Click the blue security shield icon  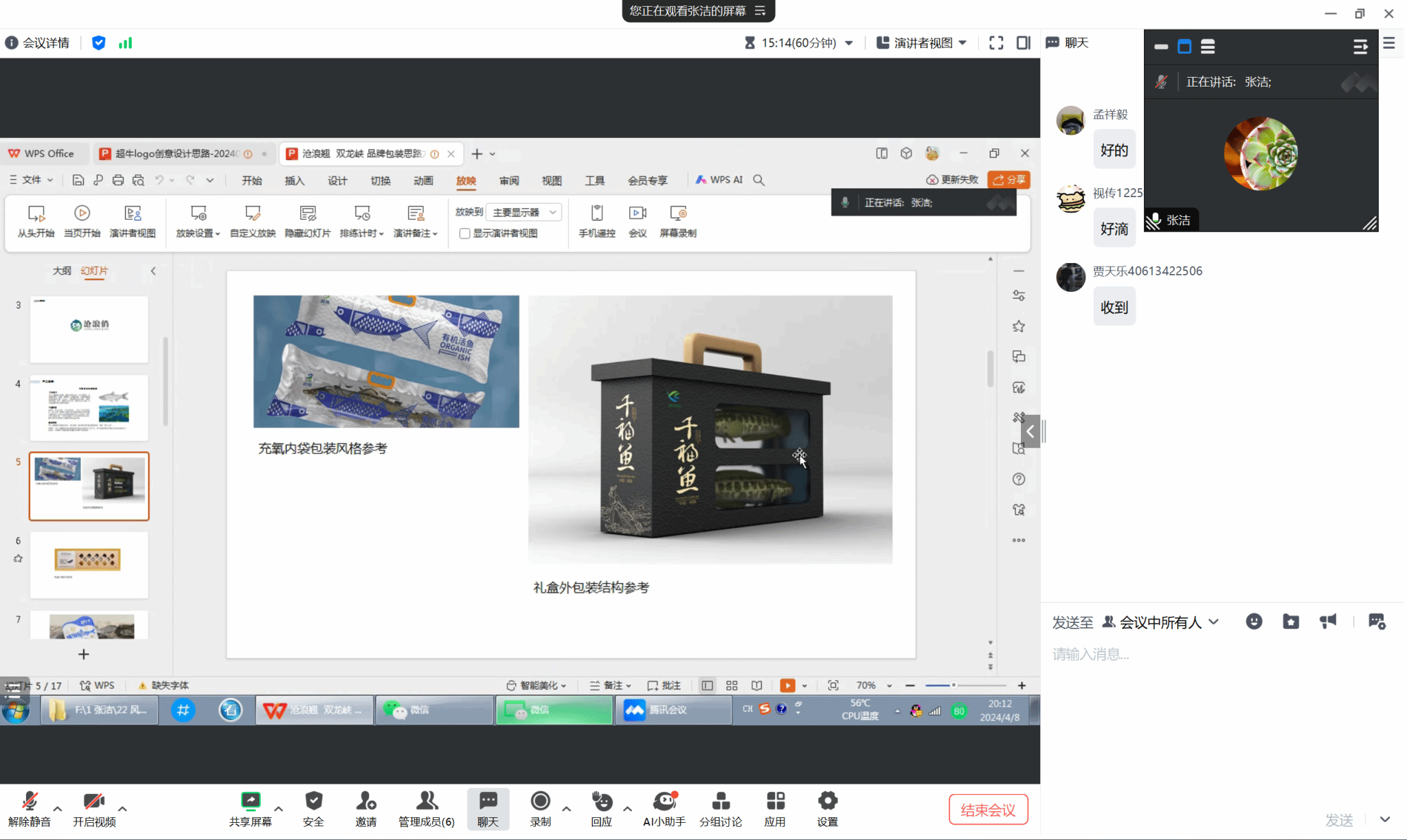[x=98, y=43]
